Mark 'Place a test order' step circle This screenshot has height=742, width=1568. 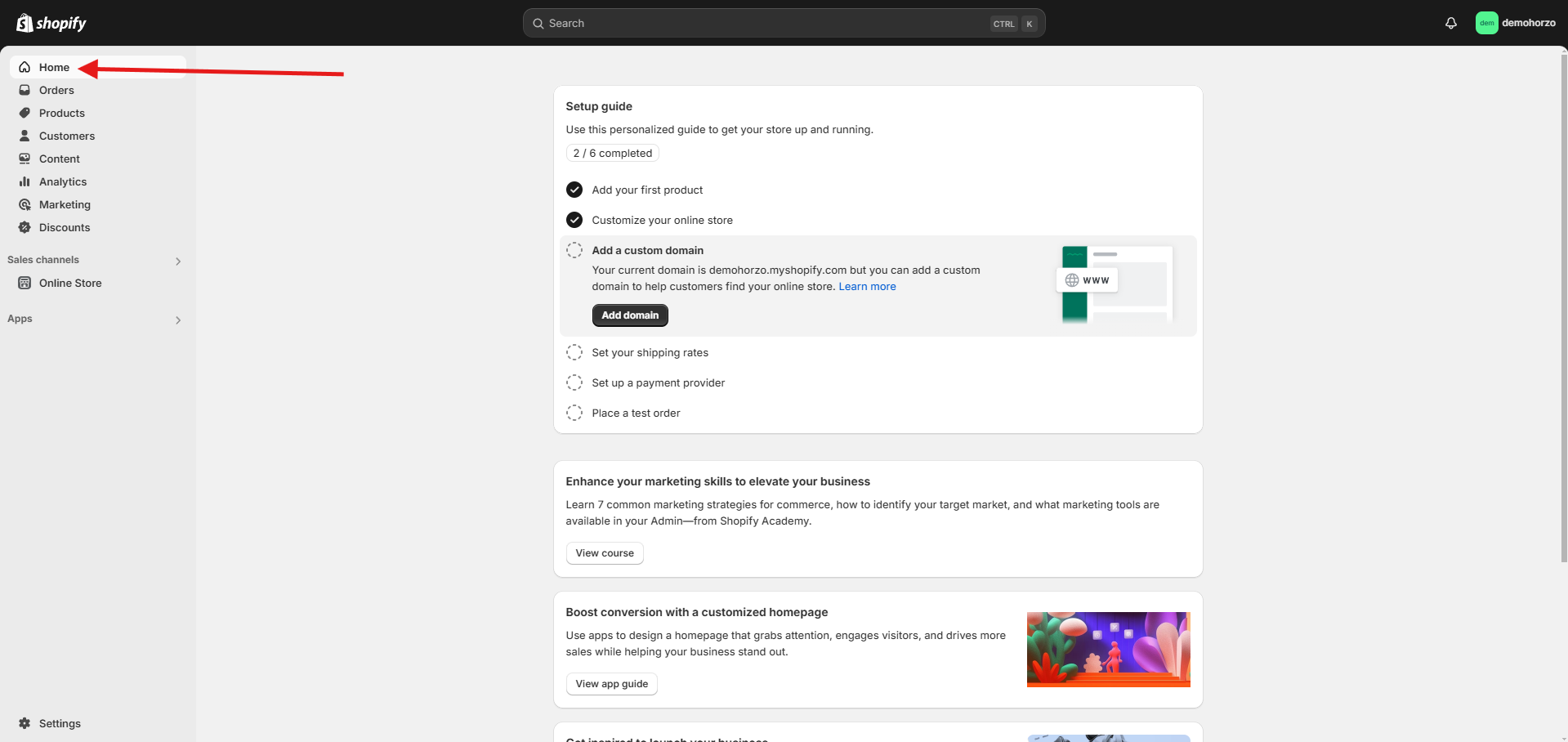[x=574, y=413]
